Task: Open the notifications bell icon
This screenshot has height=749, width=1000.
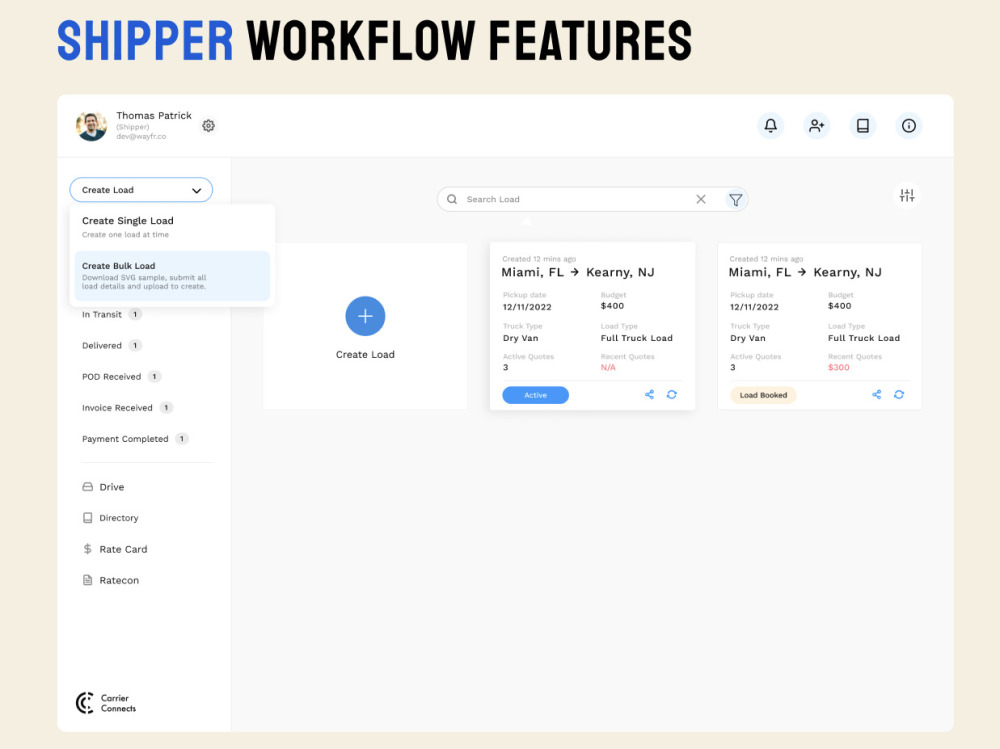Action: tap(770, 125)
